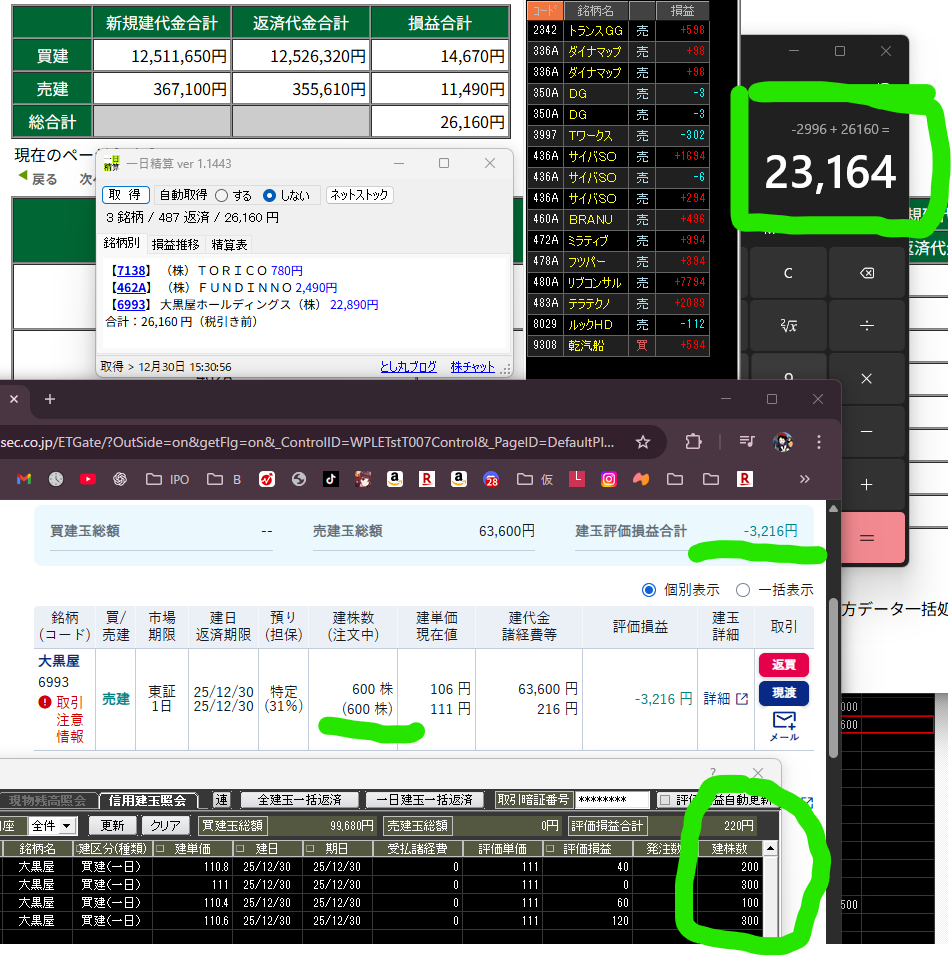Open the YouTube bookmark icon

click(x=87, y=479)
